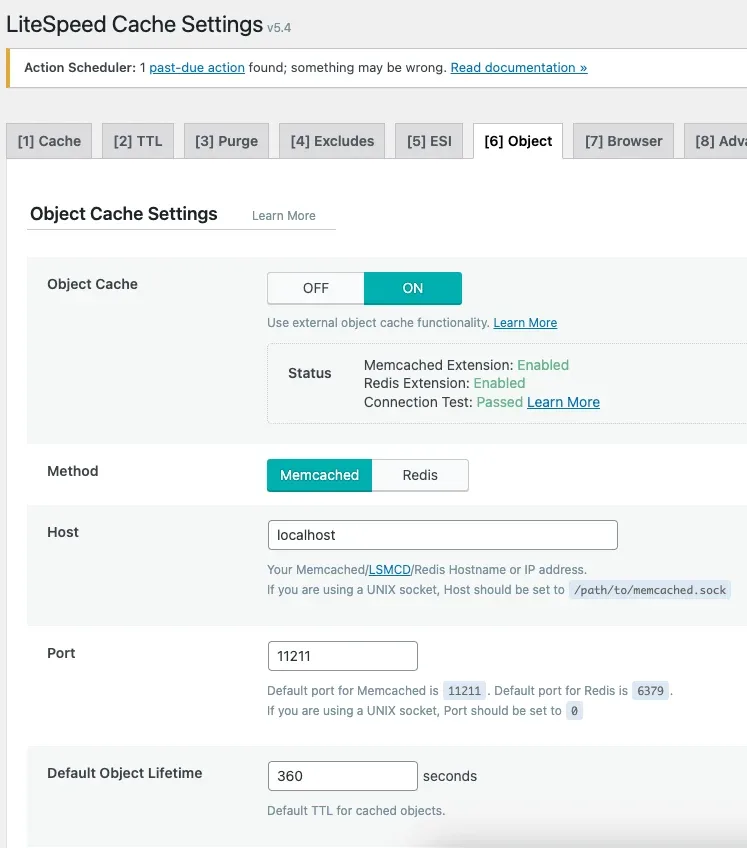This screenshot has width=747, height=848.
Task: Select the [6] Object tab
Action: 518,141
